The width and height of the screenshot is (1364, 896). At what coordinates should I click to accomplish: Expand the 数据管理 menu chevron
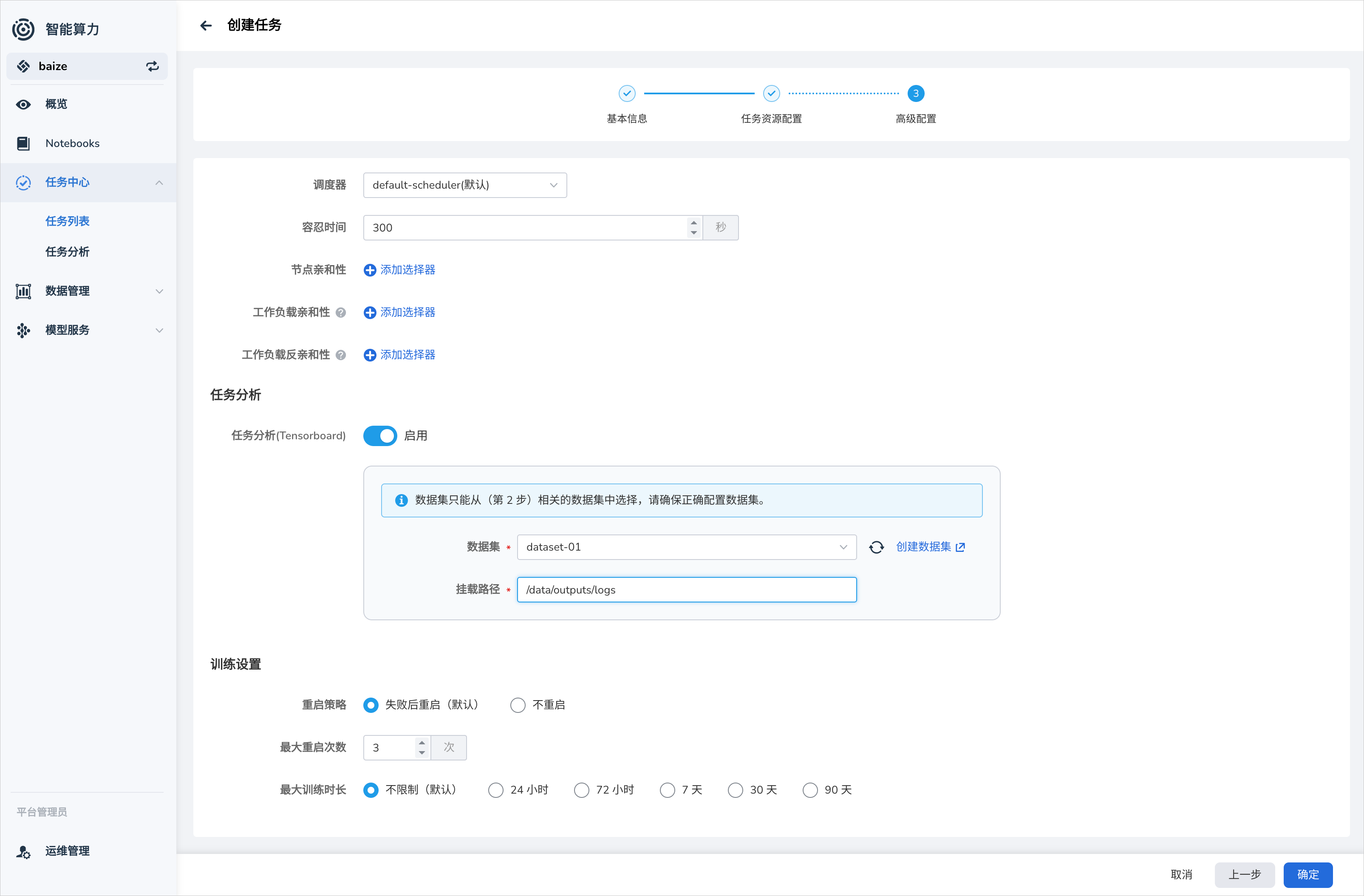click(x=159, y=291)
